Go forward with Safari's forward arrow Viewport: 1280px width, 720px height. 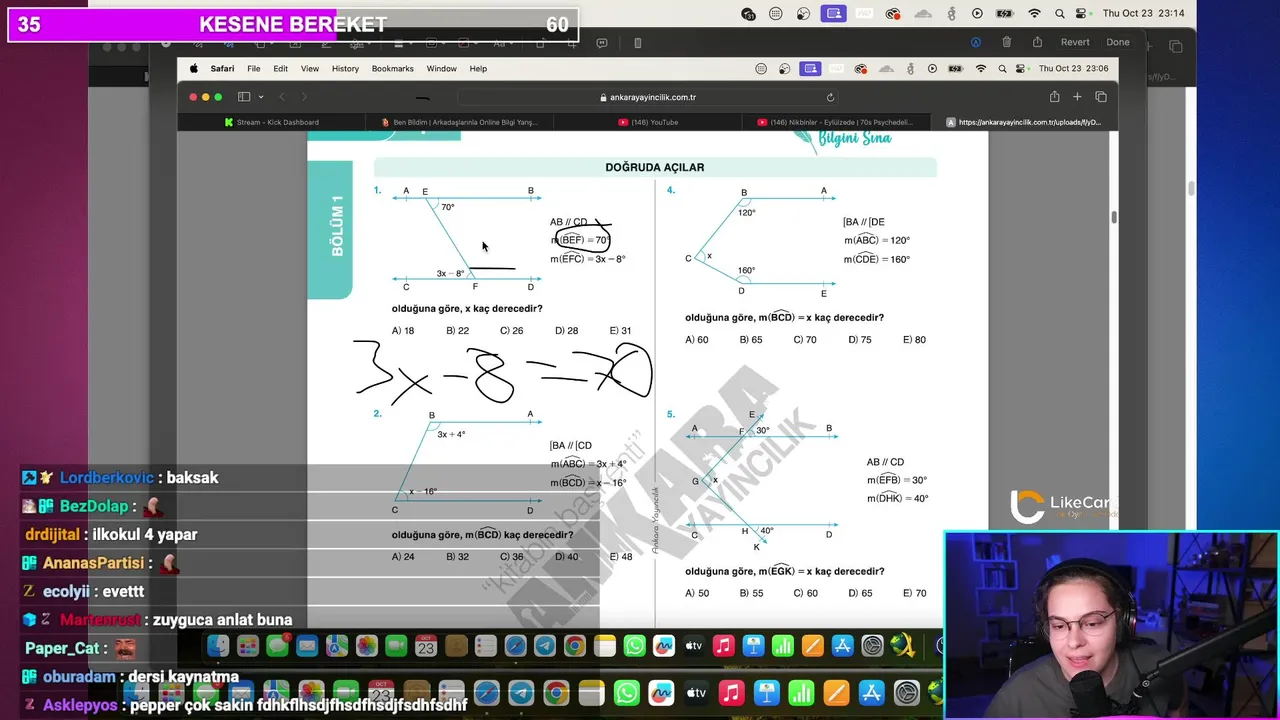pos(304,97)
